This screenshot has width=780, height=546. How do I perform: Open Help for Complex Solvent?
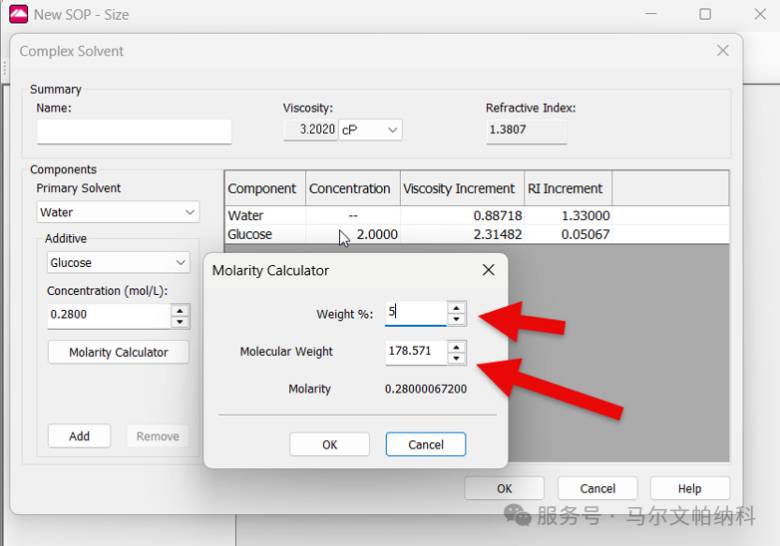pos(689,489)
